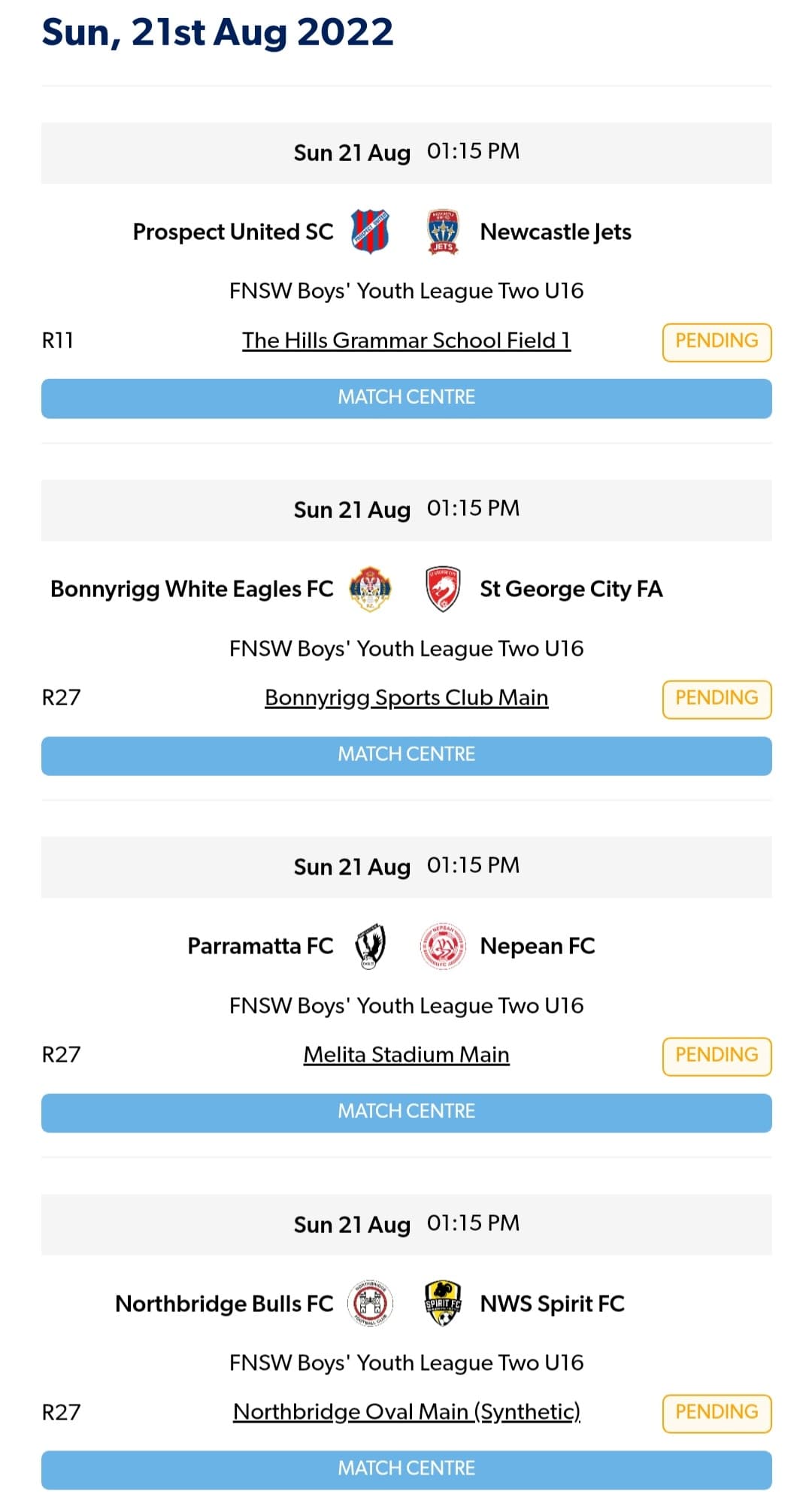
Task: Click PENDING status on the R11 fixture
Action: [717, 341]
